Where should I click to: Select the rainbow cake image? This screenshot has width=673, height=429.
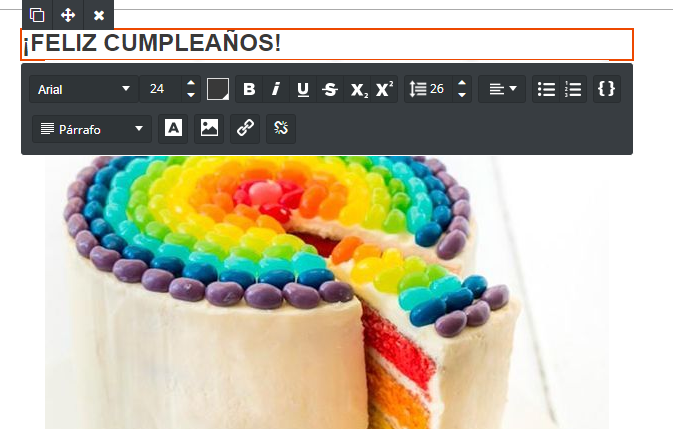coord(327,292)
